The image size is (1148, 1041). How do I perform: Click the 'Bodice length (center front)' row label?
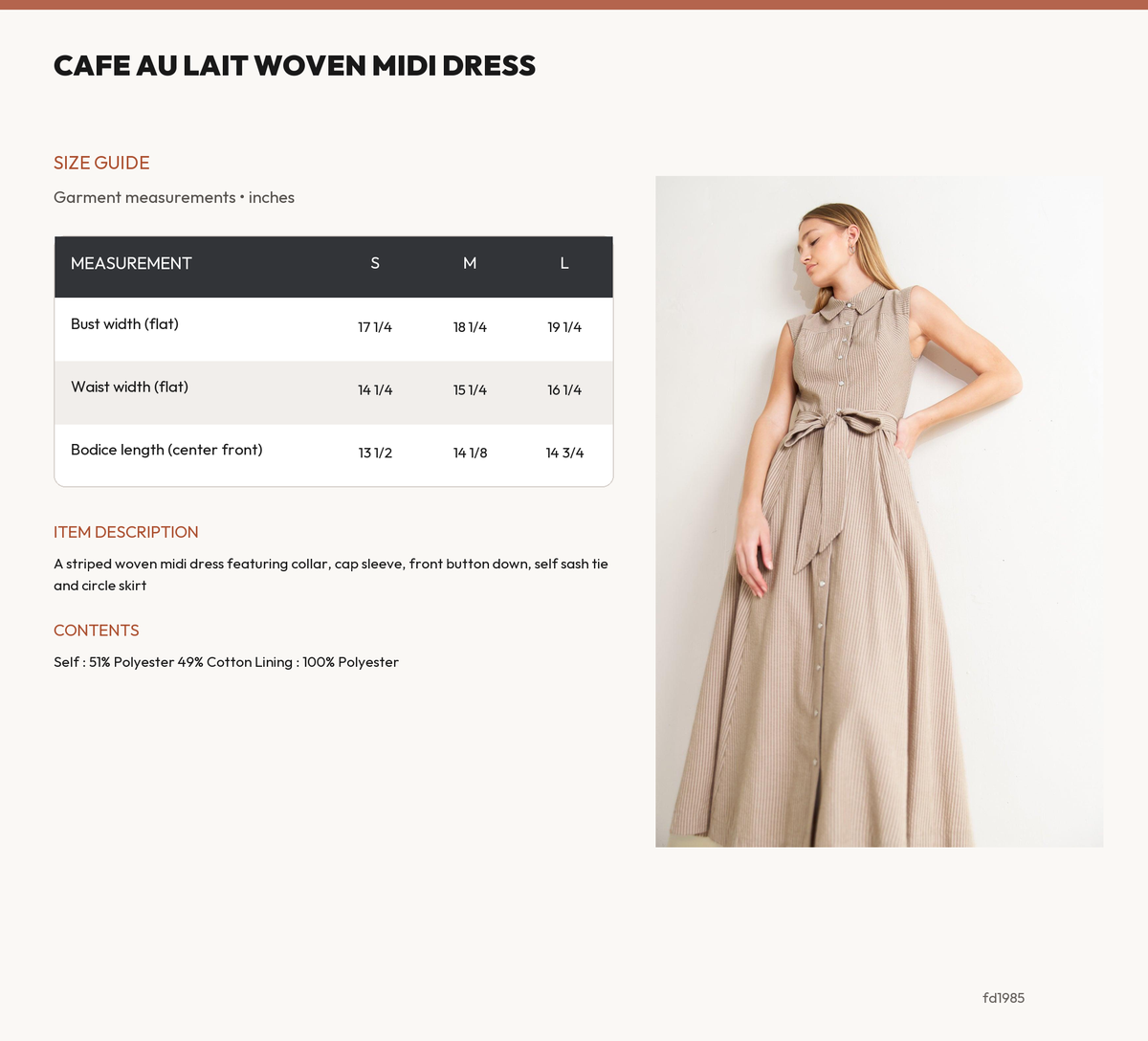(x=166, y=450)
